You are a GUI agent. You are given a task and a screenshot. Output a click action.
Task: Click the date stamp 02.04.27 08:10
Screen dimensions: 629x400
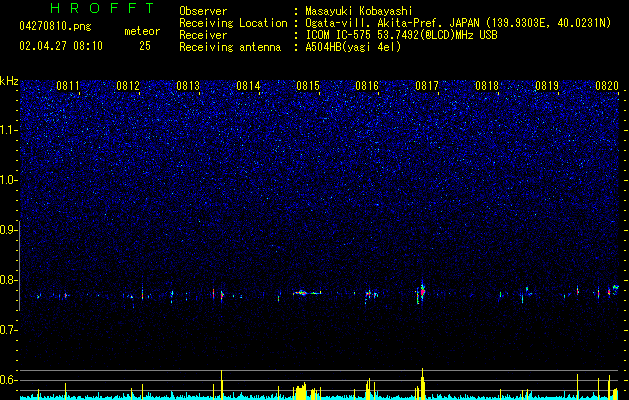tap(61, 46)
